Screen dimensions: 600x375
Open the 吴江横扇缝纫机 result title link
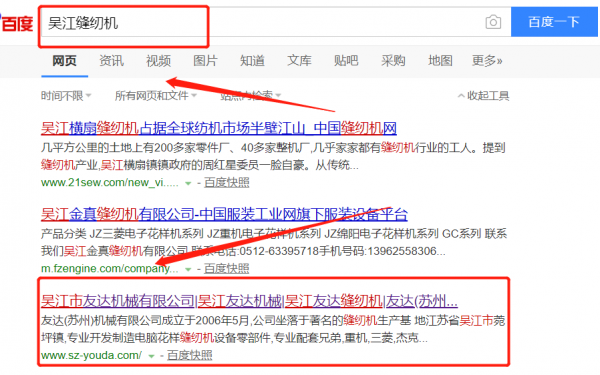coord(218,128)
